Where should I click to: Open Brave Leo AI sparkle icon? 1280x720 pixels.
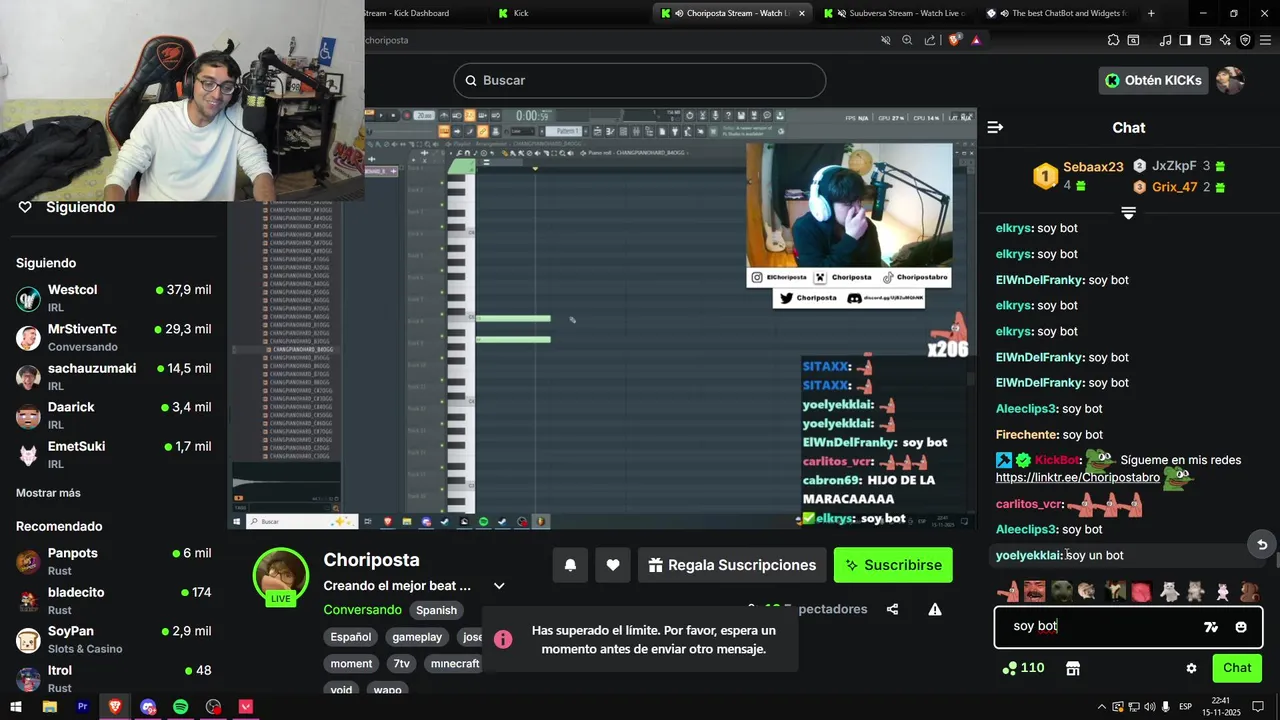[1226, 40]
